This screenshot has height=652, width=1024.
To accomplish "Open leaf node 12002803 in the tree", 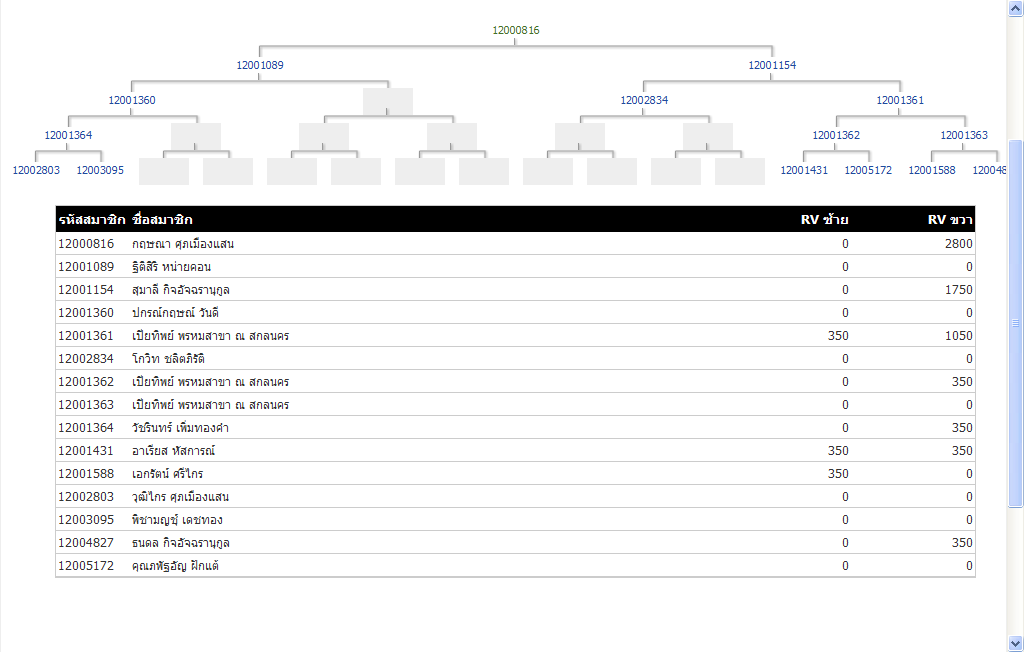I will 36,170.
